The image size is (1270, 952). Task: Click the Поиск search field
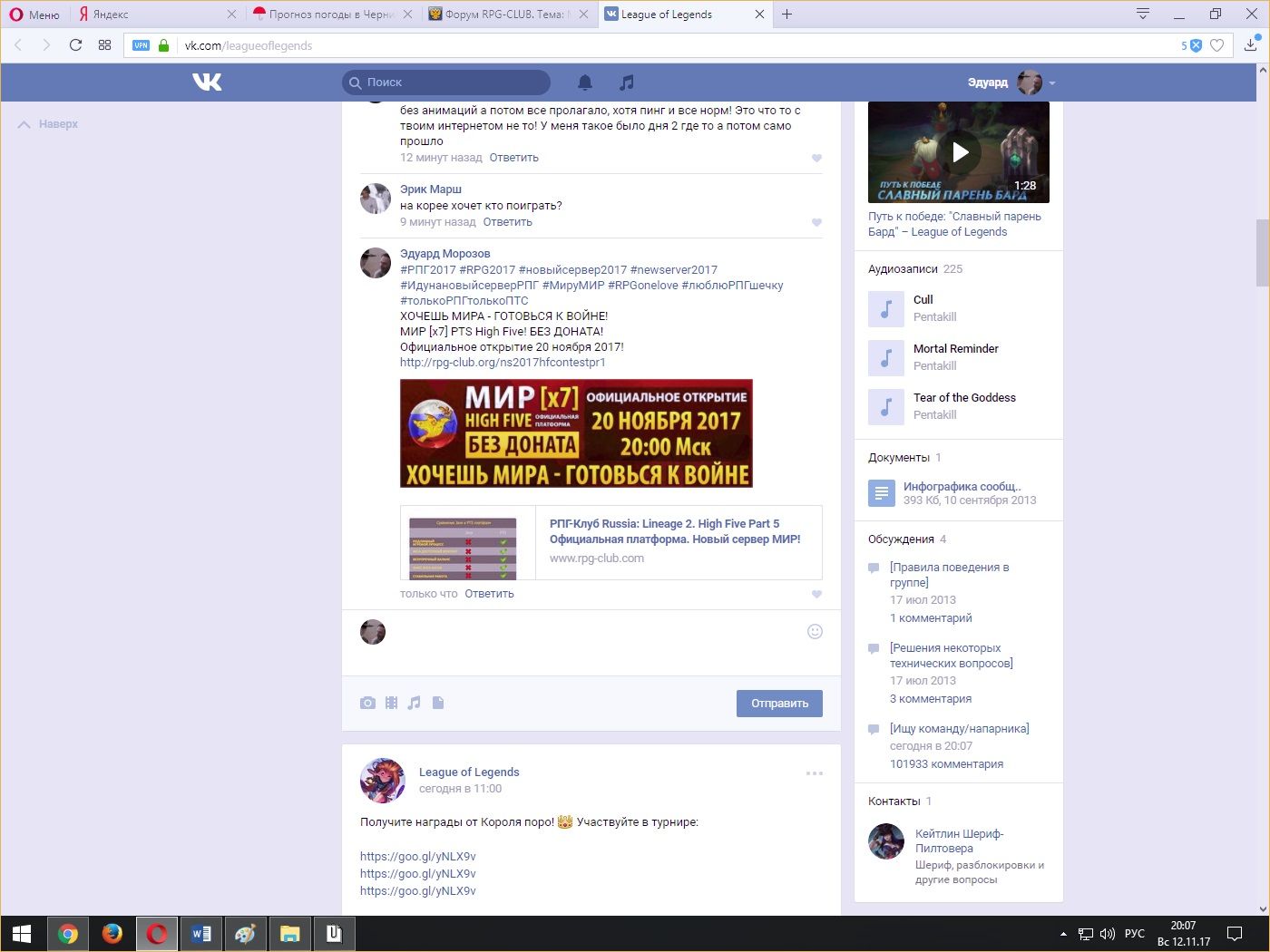446,83
